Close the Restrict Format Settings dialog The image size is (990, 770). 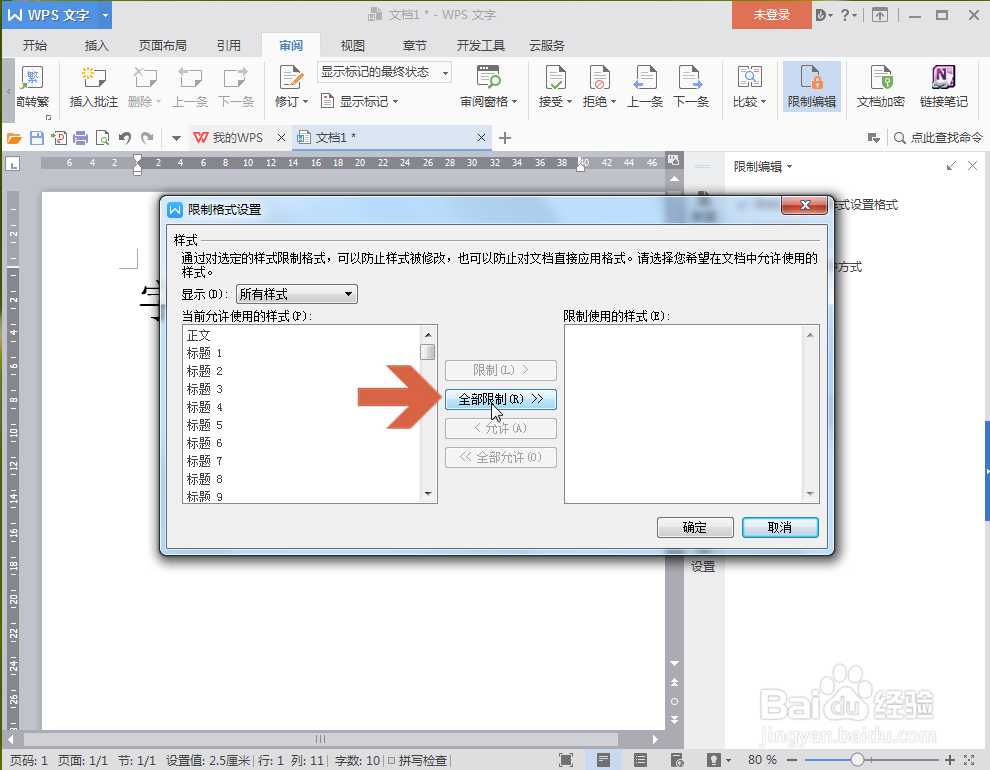coord(804,205)
